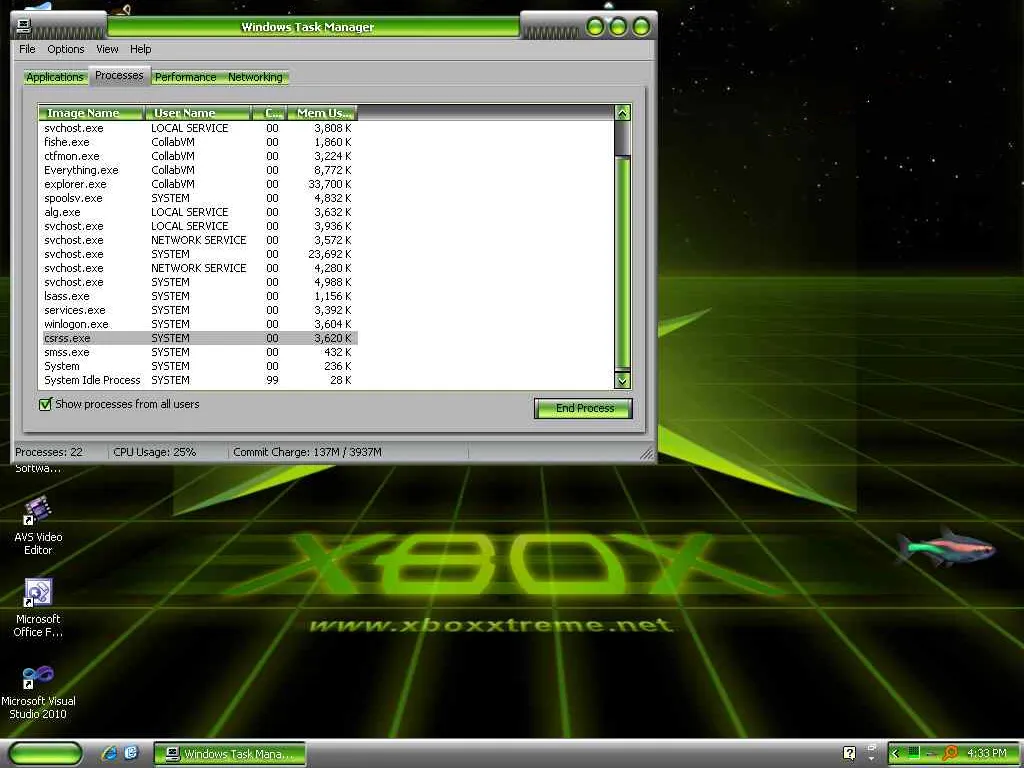Select svchost.exe row using 4,280 K
Screen dimensions: 1024x768
pos(198,268)
